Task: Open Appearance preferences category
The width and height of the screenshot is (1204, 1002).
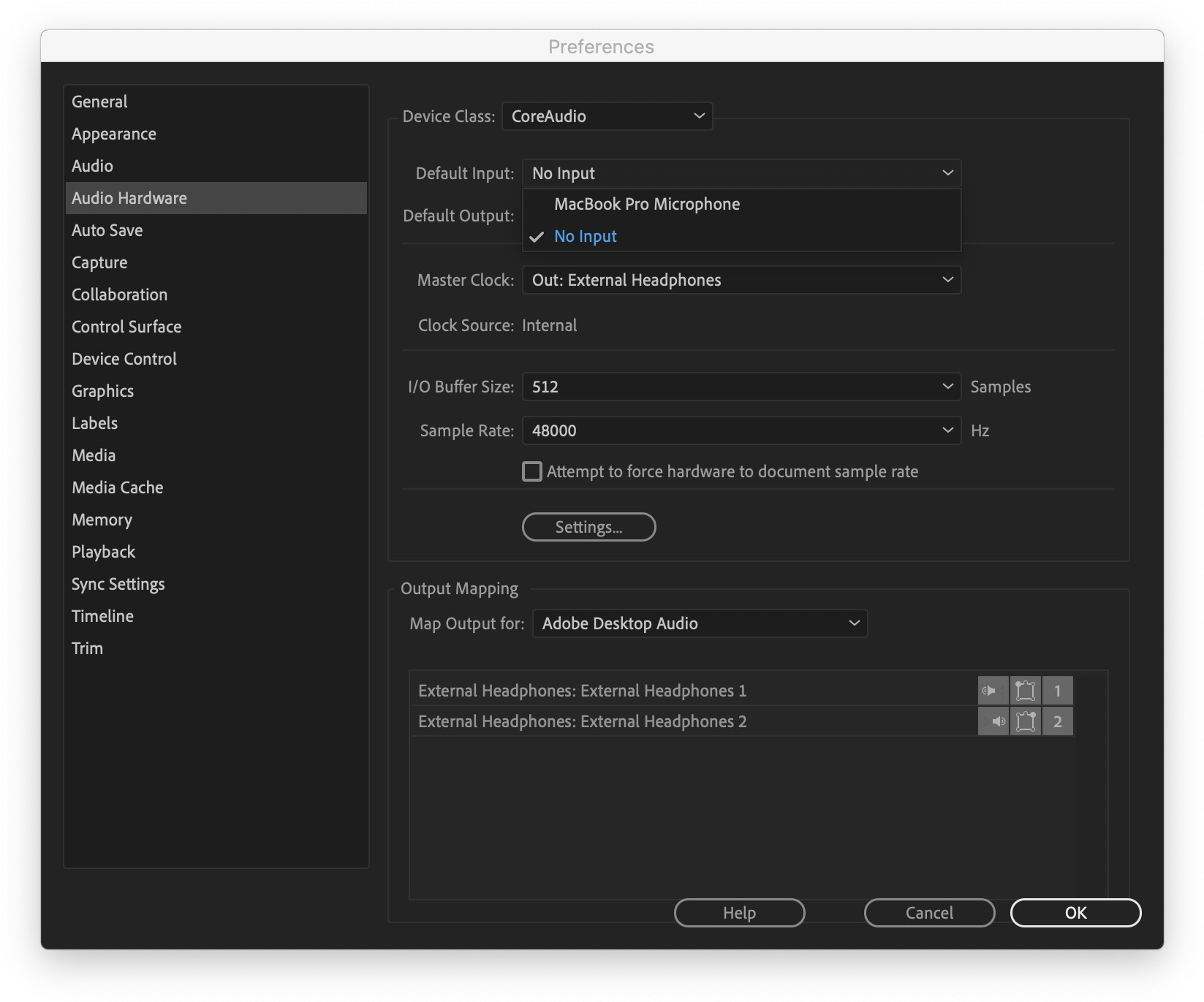Action: pos(216,134)
